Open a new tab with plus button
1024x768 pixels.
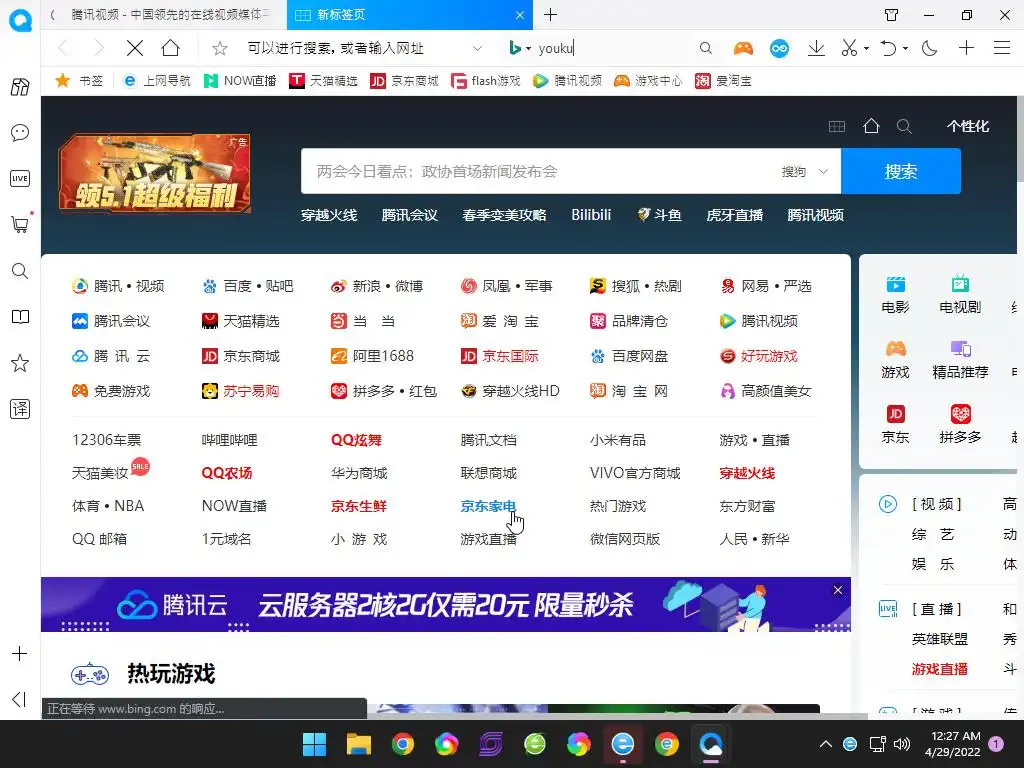coord(551,14)
